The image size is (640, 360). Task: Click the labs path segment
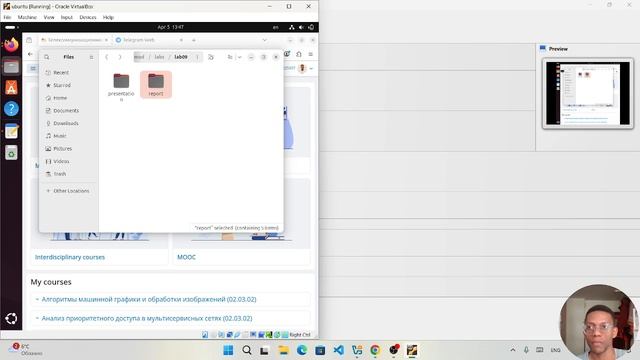[x=159, y=57]
